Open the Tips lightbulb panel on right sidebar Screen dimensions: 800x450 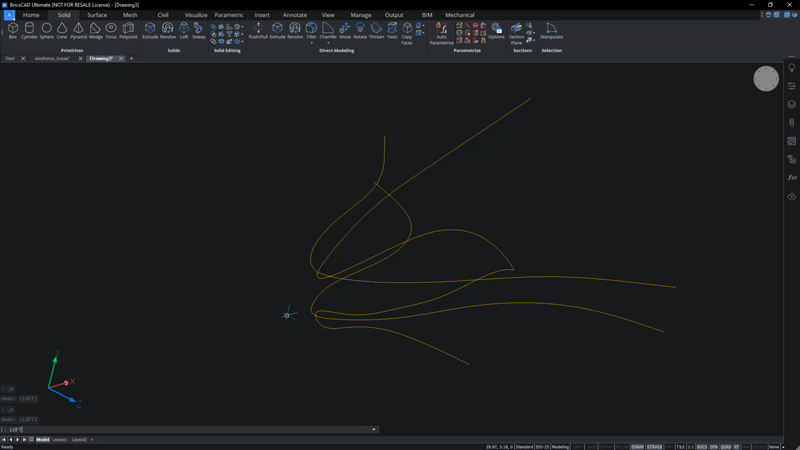tap(792, 68)
